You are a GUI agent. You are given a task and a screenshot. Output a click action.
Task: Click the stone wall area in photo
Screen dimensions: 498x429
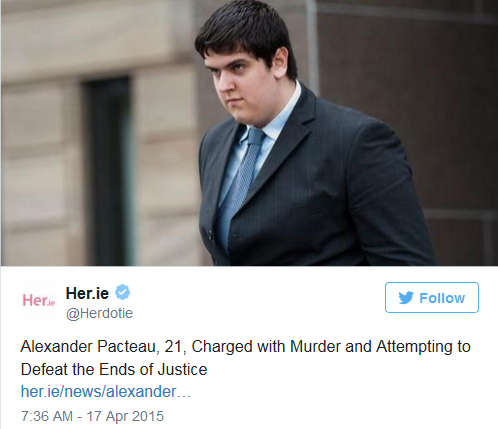coord(42,133)
